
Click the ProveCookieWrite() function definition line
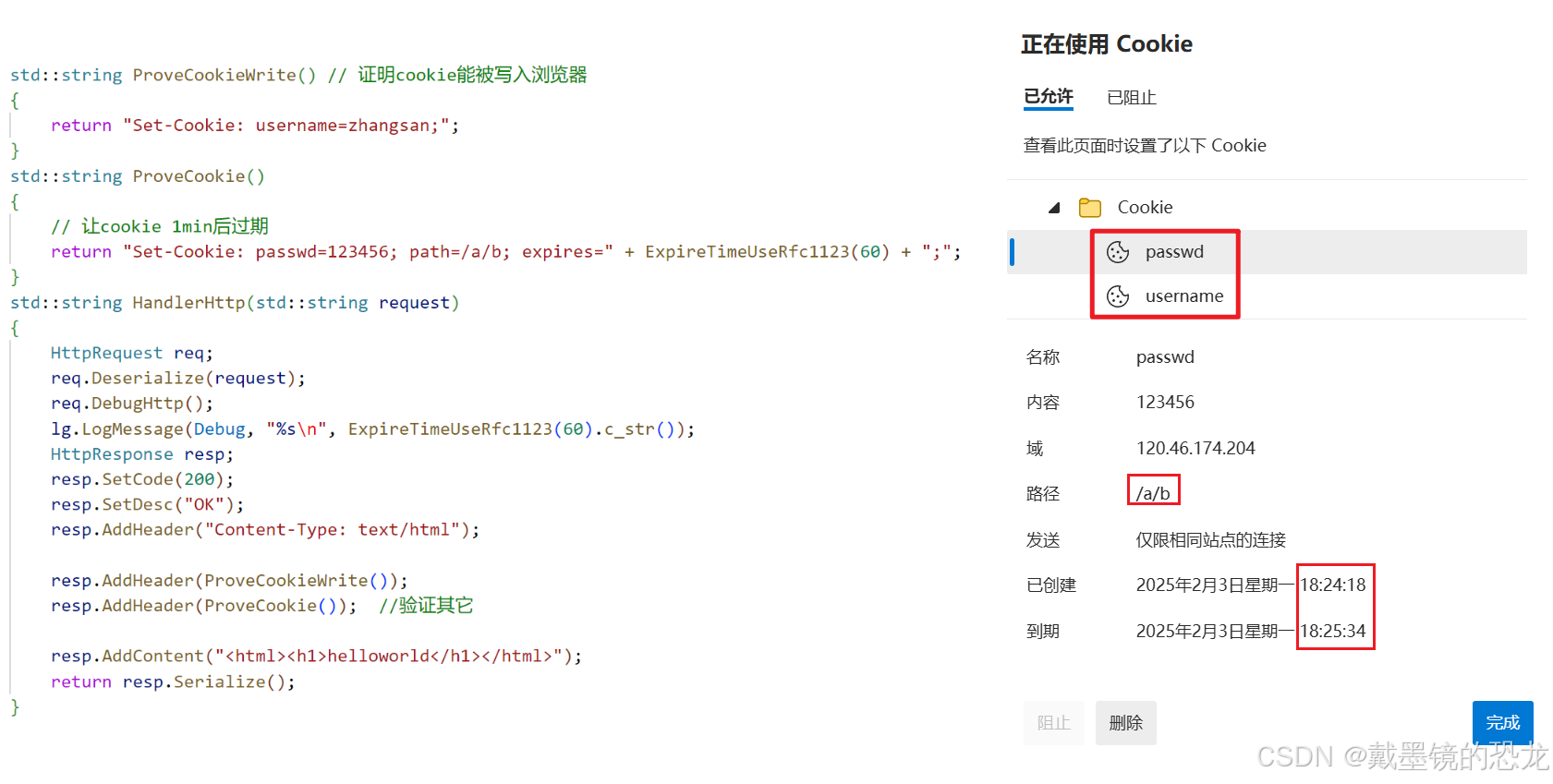pos(298,75)
